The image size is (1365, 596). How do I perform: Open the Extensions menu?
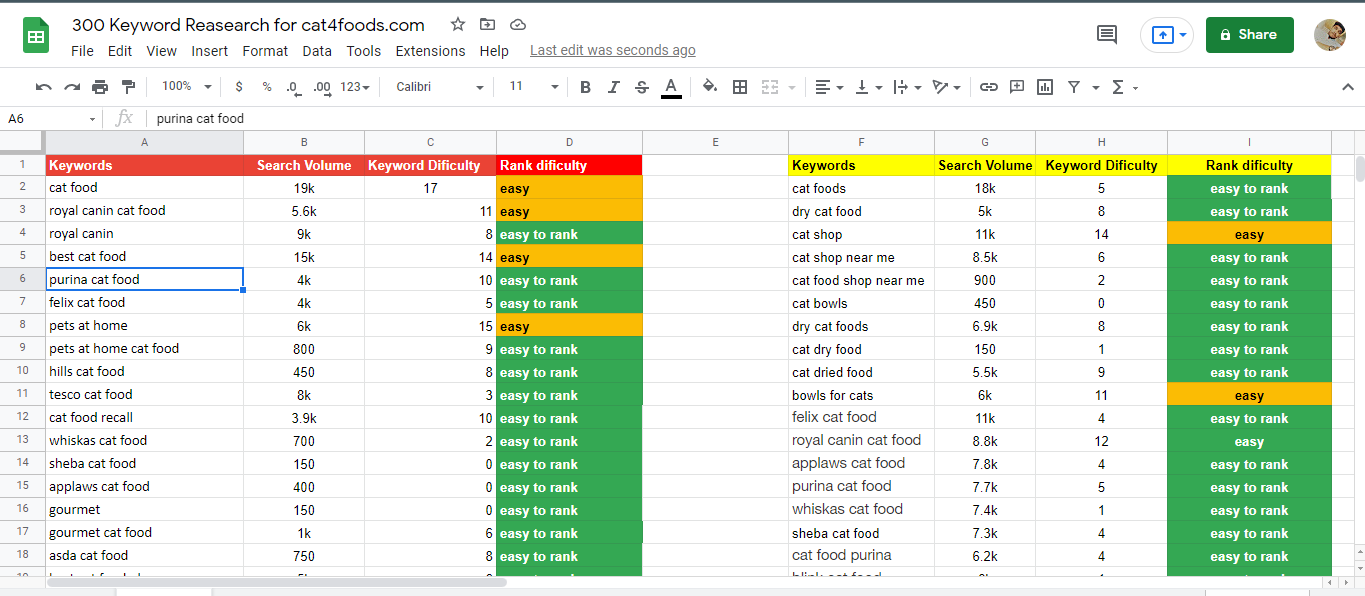(x=431, y=51)
